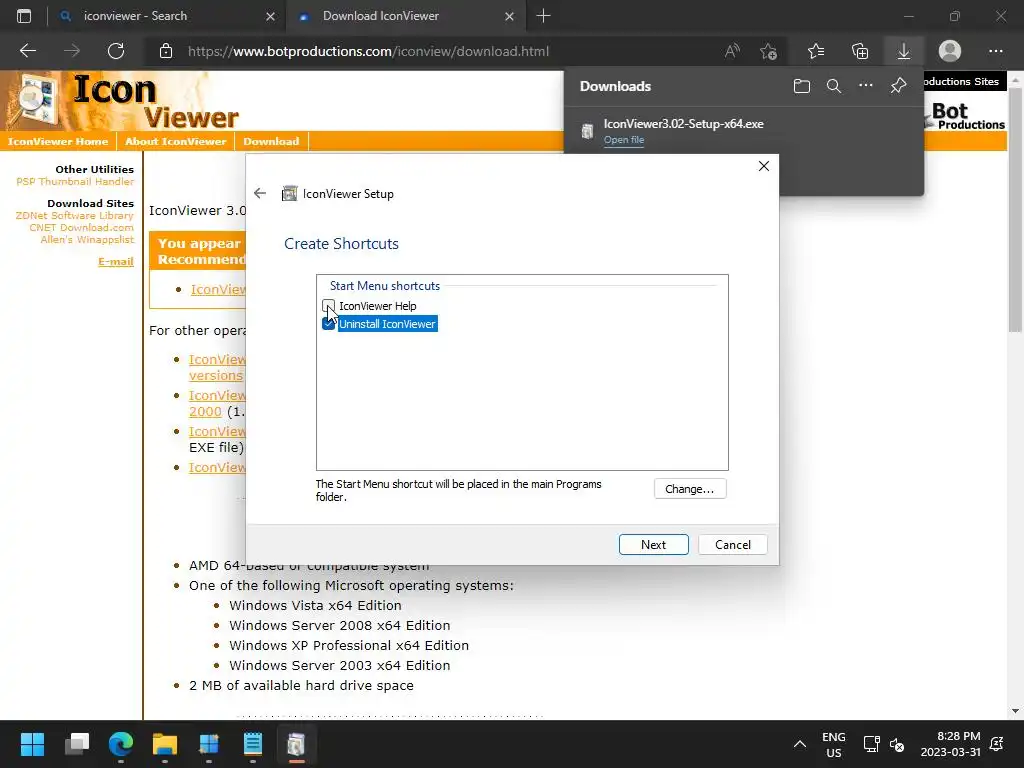Go back to previous page in Edge
Viewport: 1024px width, 768px height.
[28, 51]
